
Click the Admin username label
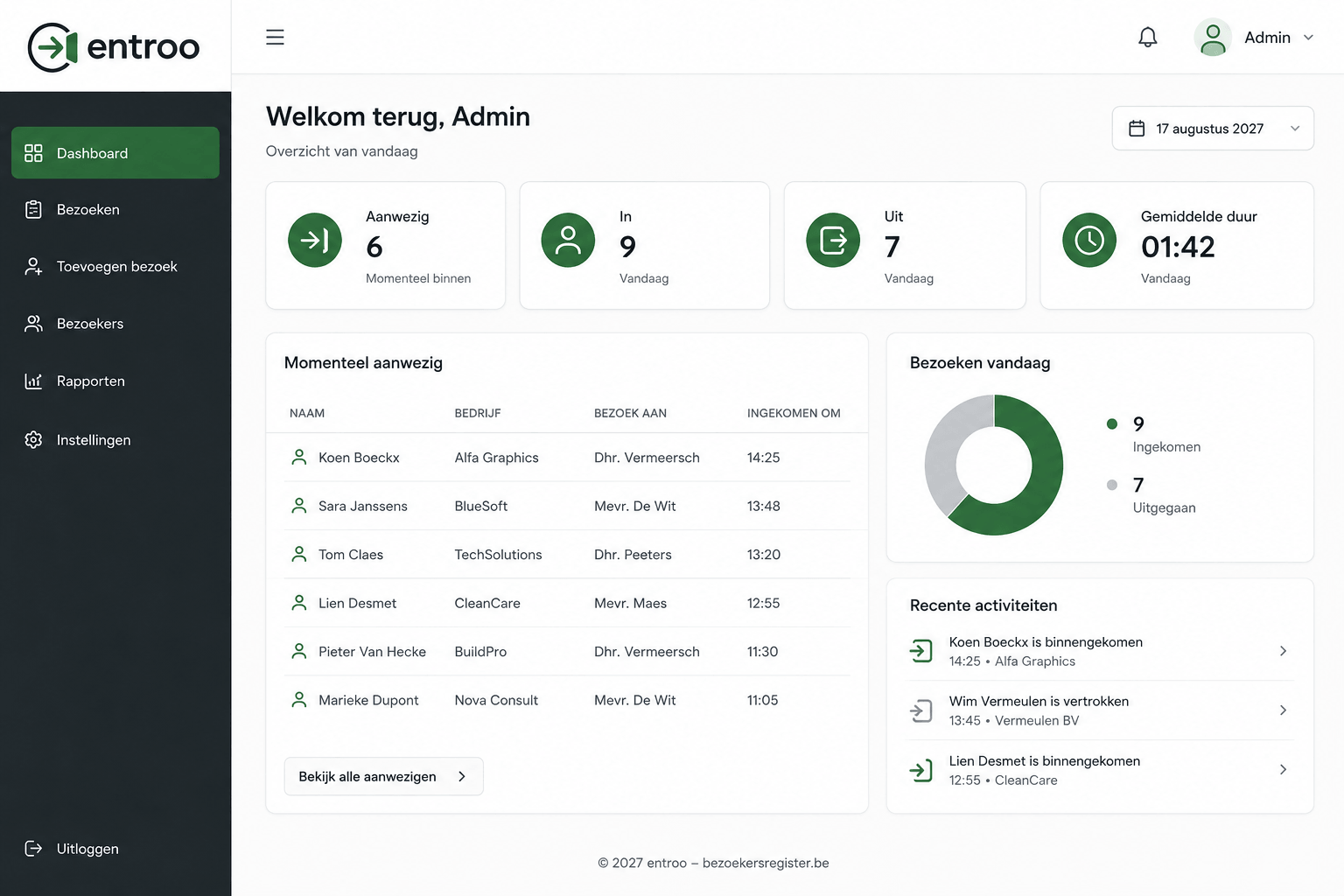(x=1267, y=38)
